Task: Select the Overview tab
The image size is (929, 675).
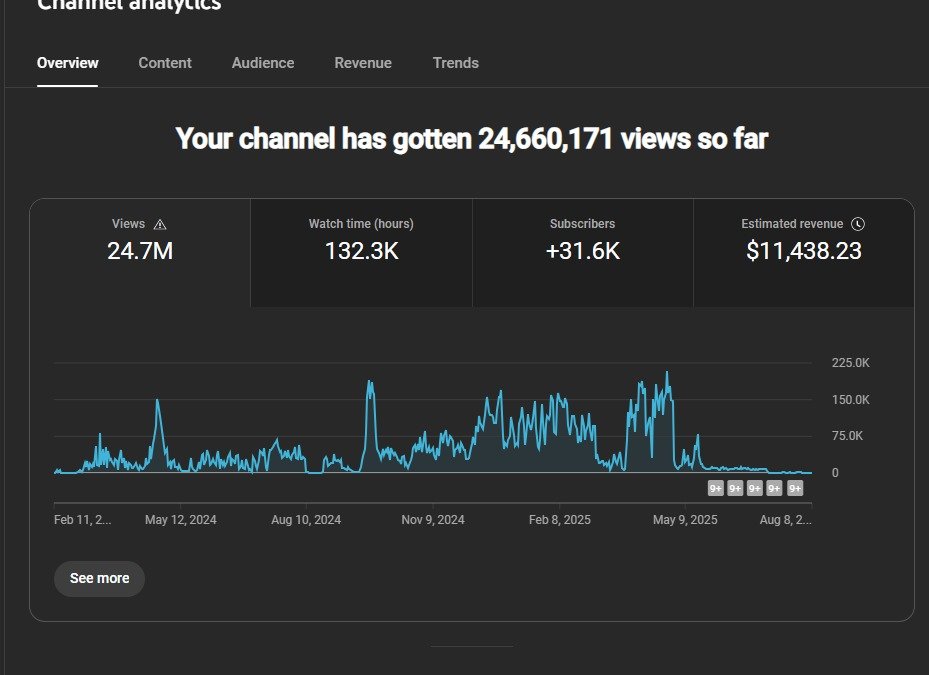Action: coord(68,63)
